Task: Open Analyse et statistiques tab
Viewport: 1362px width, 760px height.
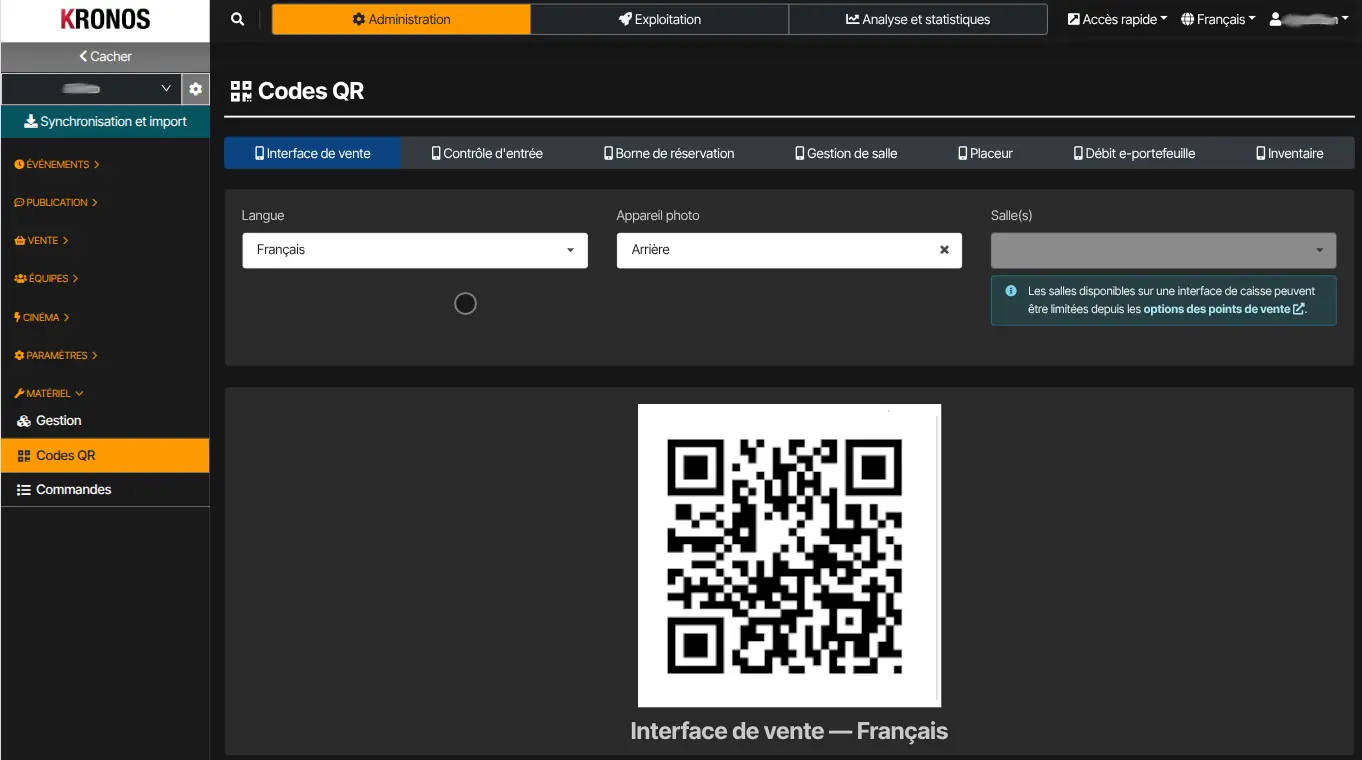Action: [918, 19]
